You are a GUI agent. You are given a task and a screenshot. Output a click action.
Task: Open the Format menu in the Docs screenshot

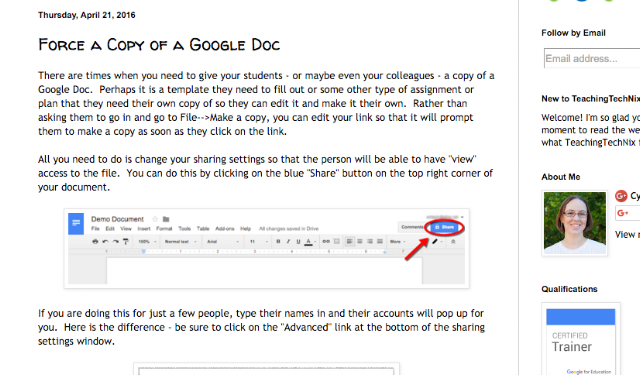164,229
